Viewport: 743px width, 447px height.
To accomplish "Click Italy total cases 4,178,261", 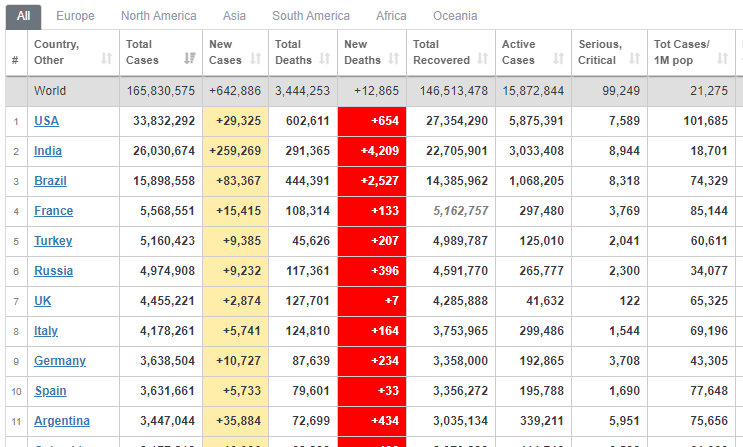I will 167,331.
